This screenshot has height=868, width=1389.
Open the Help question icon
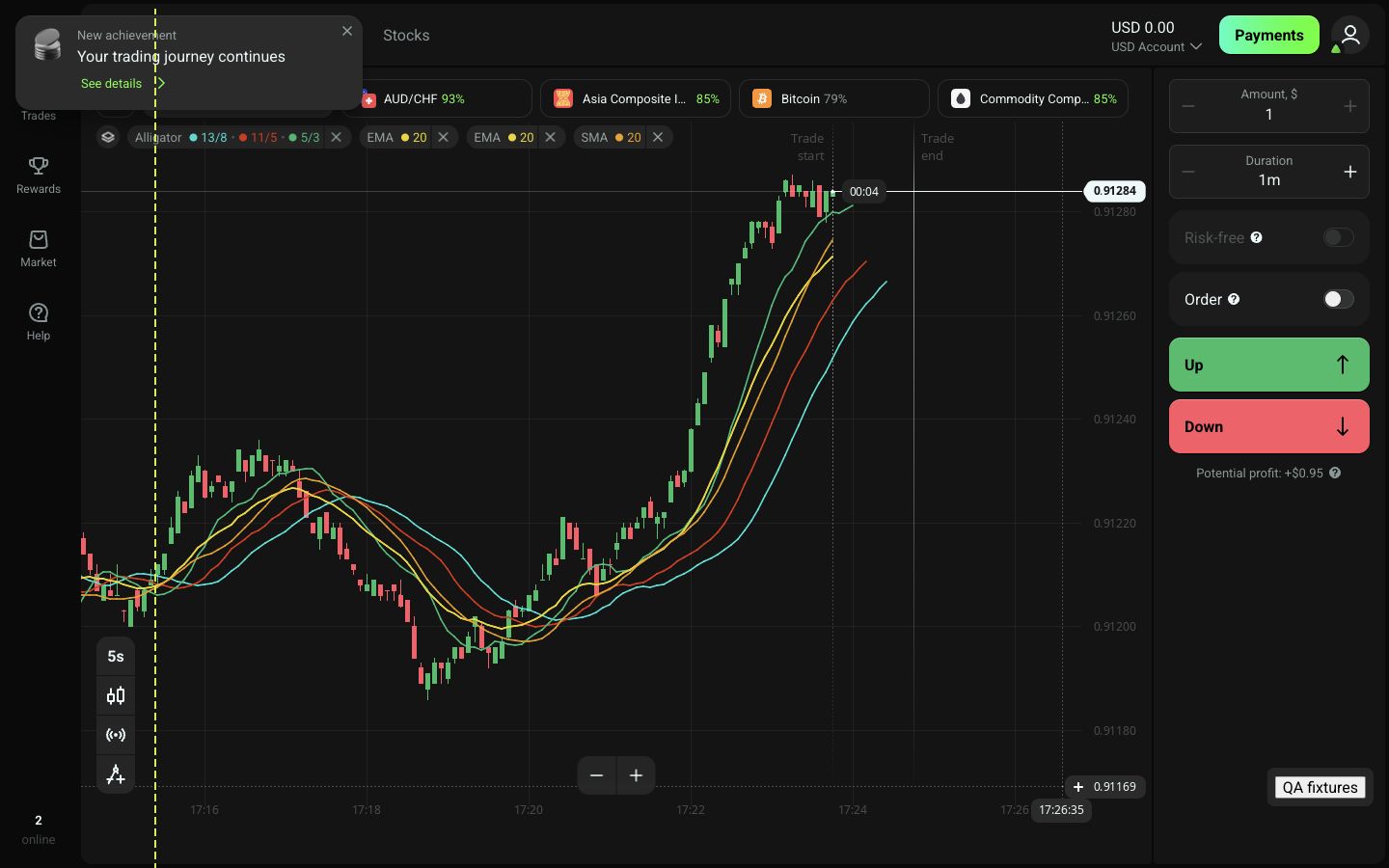[39, 322]
